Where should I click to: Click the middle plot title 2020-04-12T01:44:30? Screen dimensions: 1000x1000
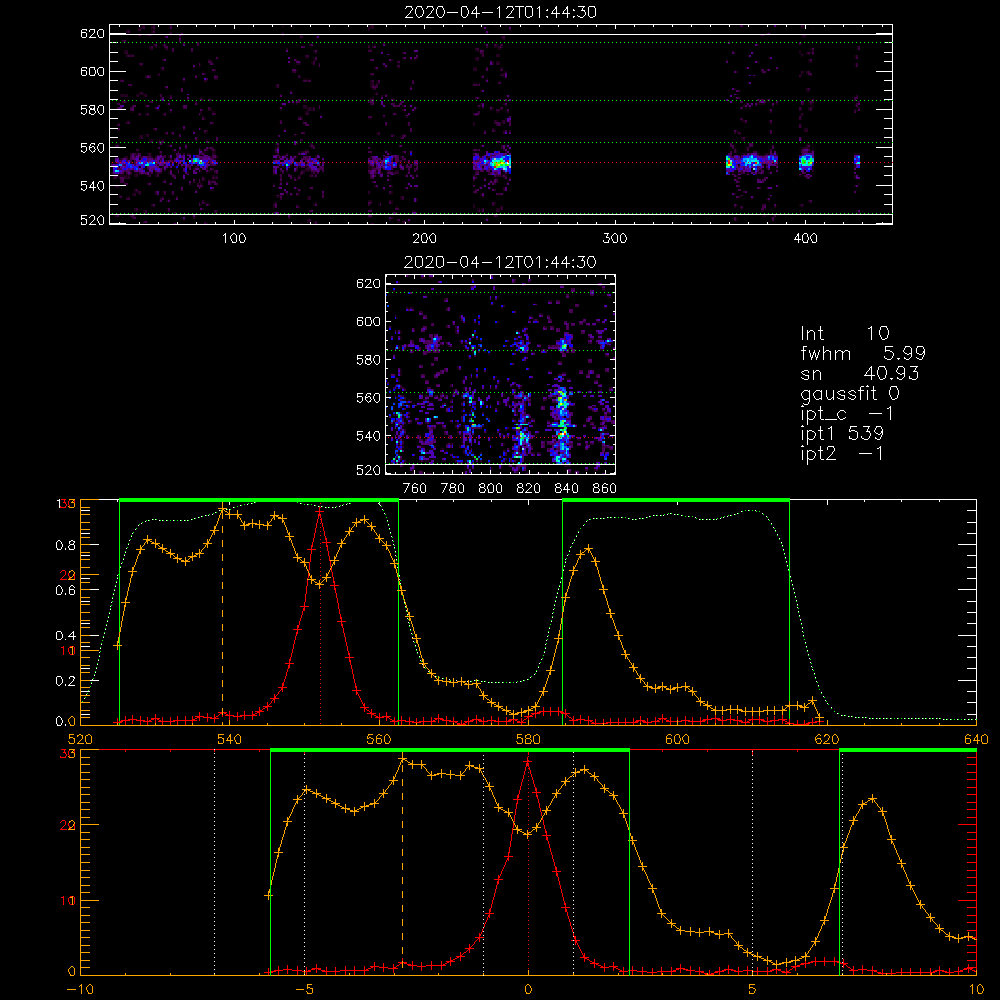(500, 262)
